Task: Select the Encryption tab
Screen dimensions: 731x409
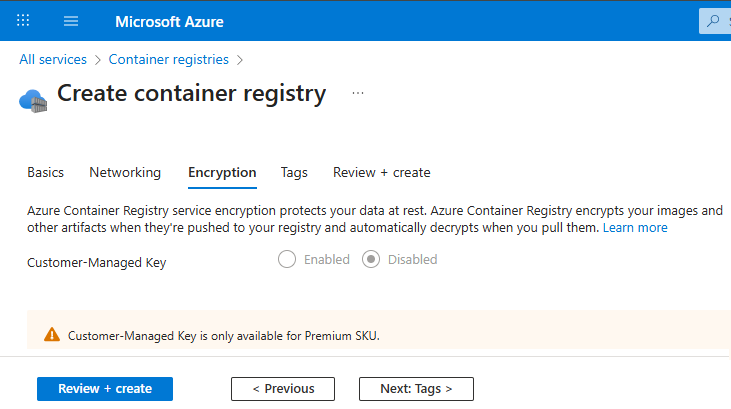Action: pos(222,172)
